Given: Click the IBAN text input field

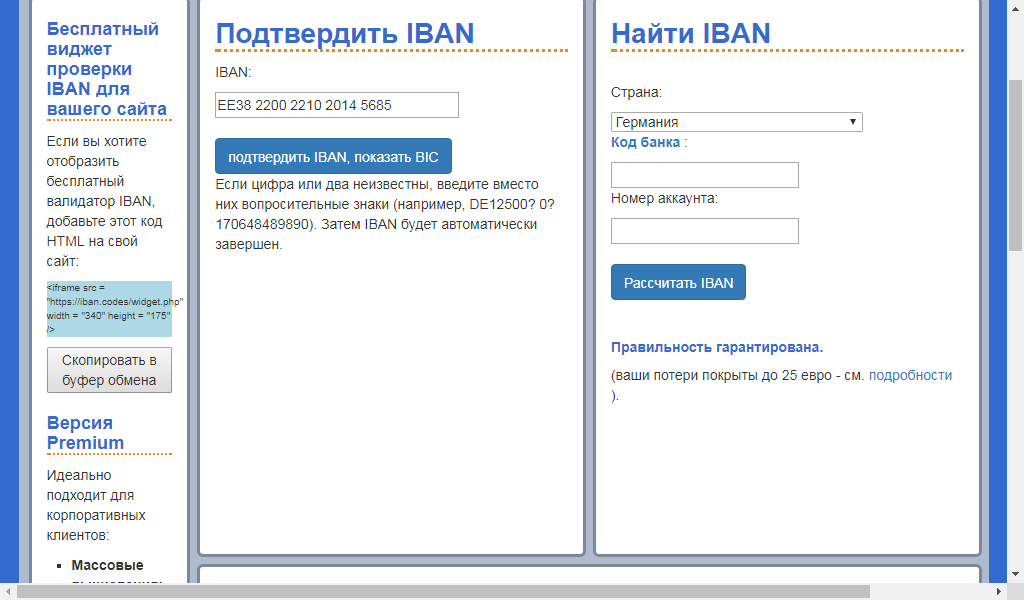Looking at the screenshot, I should click(336, 105).
